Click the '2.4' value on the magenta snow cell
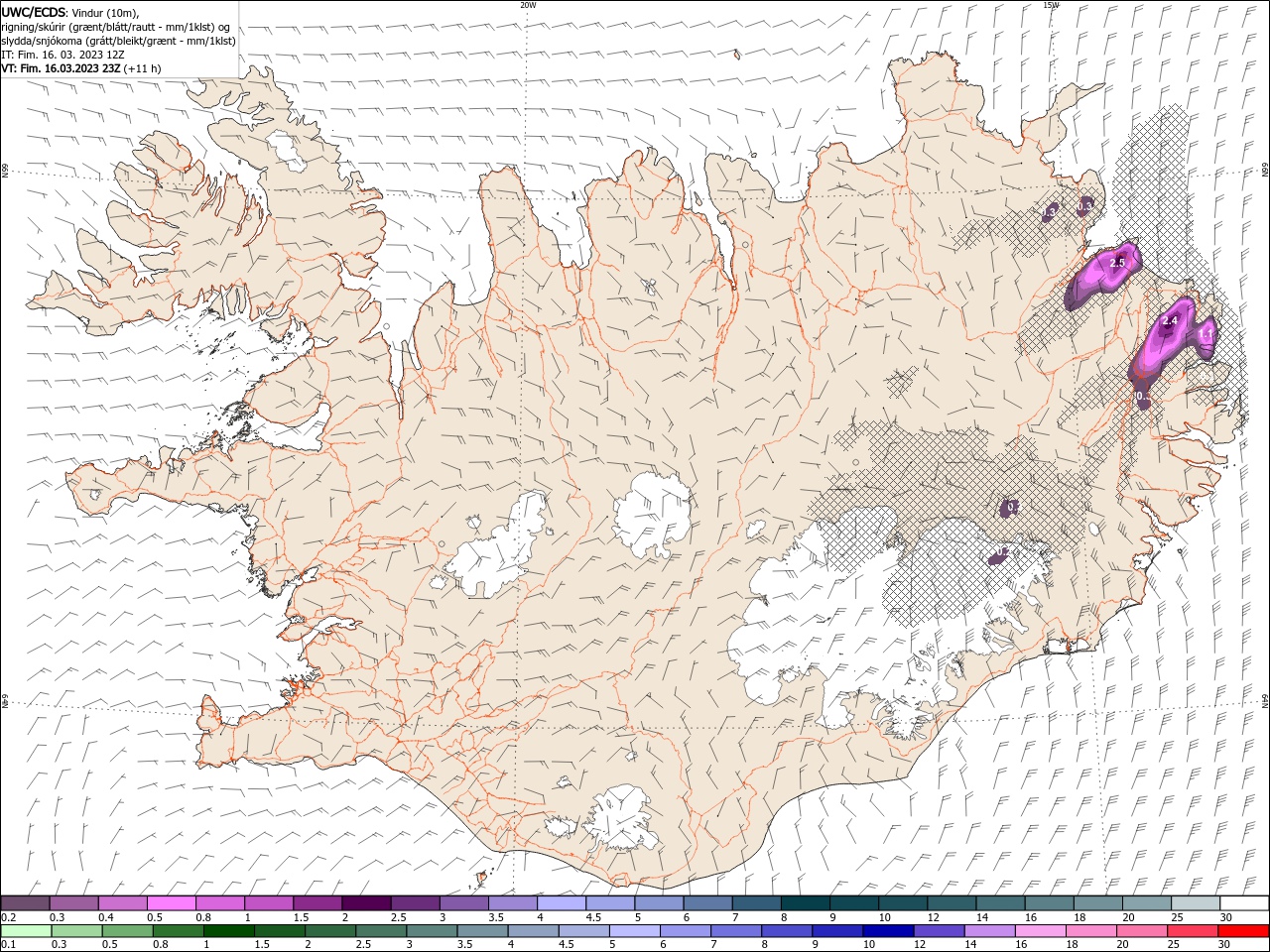Image resolution: width=1270 pixels, height=952 pixels. [1170, 320]
